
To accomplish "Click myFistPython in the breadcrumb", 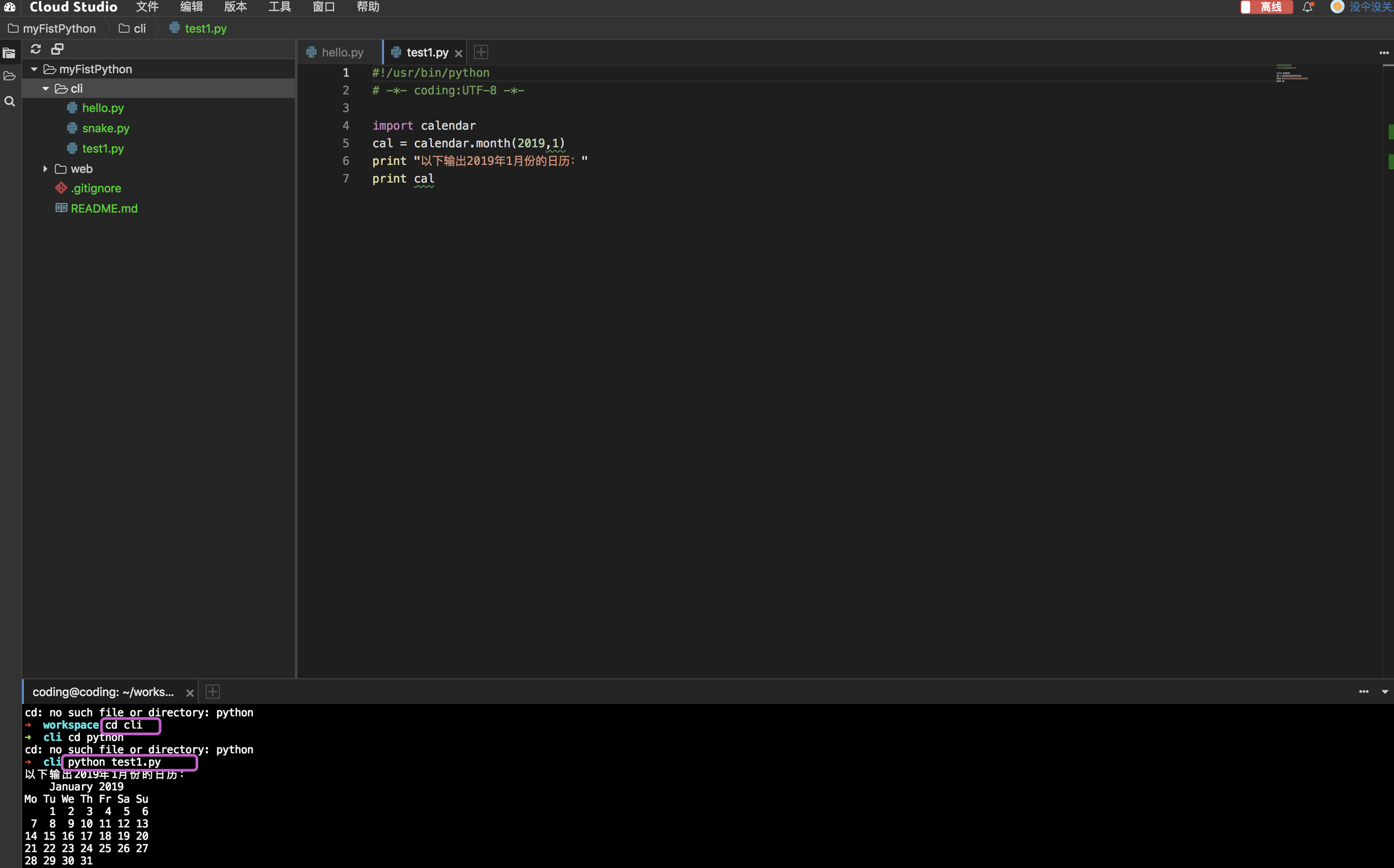I will tap(59, 28).
